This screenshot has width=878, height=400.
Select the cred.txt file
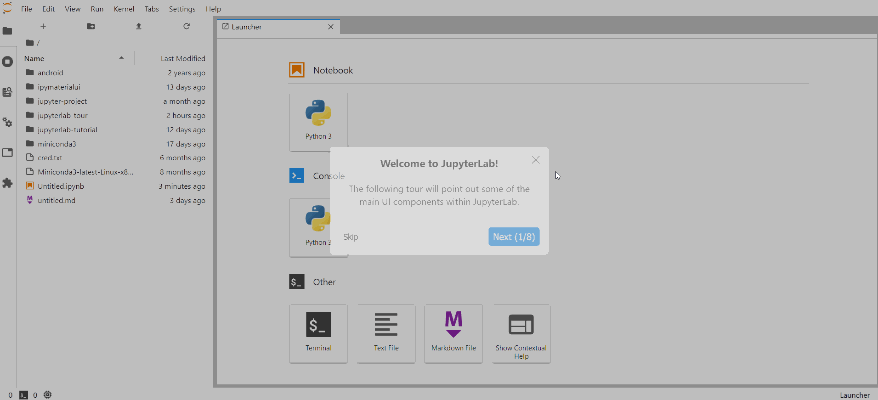pos(114,158)
